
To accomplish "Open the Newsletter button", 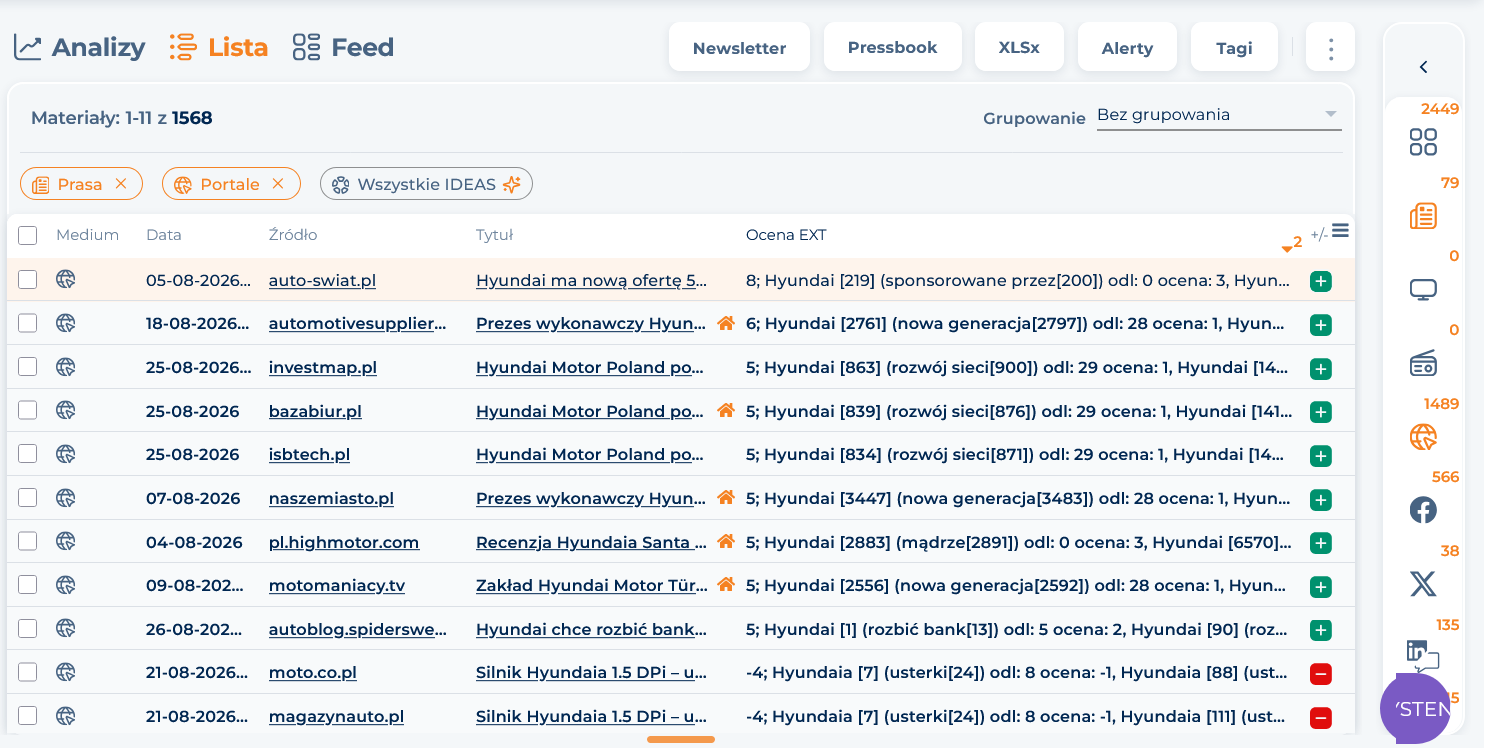I will (739, 48).
